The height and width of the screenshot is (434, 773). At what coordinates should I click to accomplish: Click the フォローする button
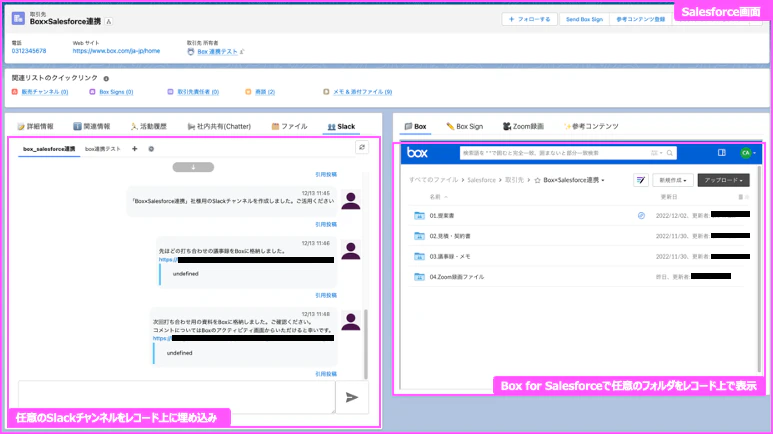click(x=529, y=19)
